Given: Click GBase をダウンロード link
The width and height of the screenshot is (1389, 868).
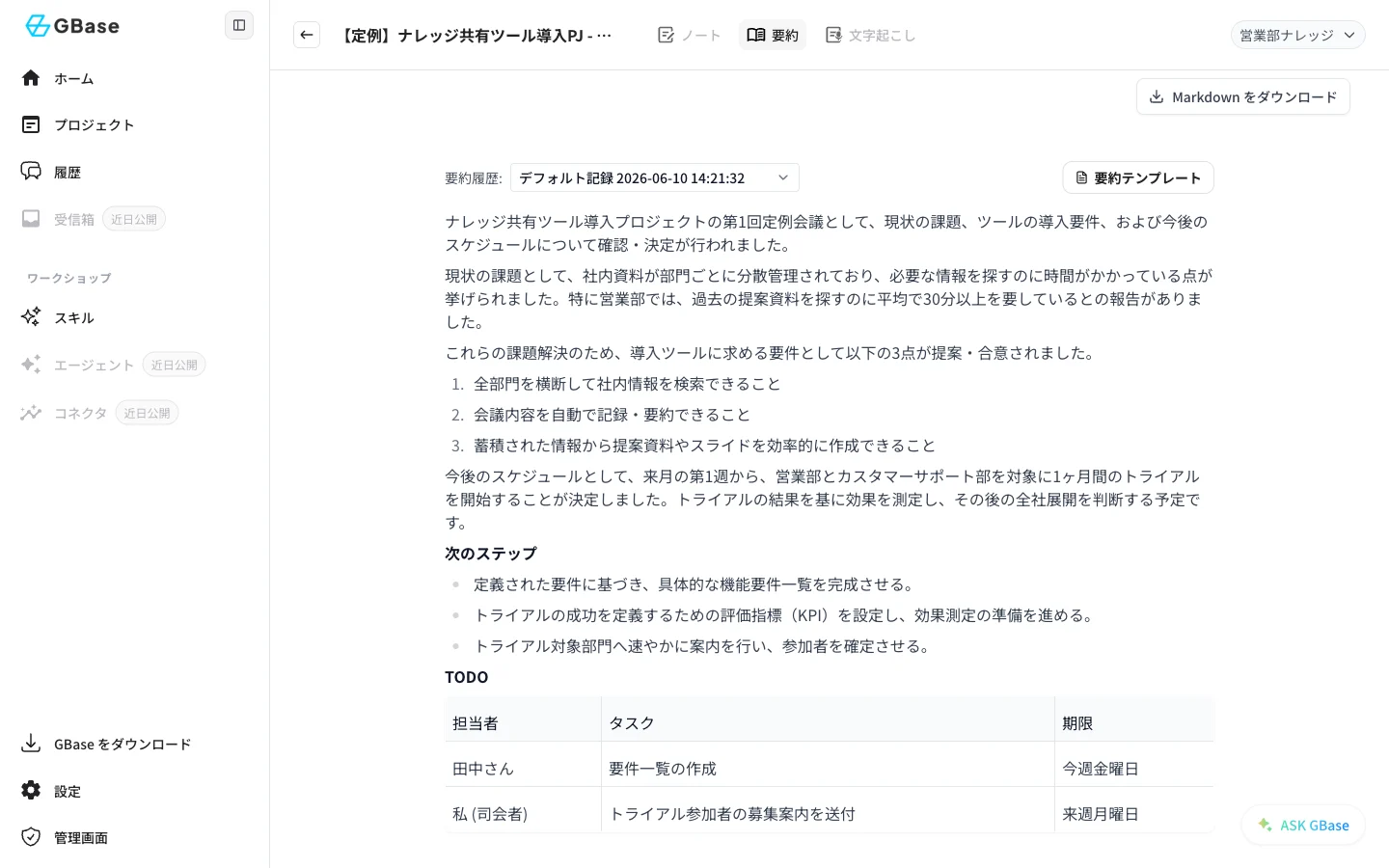Looking at the screenshot, I should pyautogui.click(x=123, y=744).
